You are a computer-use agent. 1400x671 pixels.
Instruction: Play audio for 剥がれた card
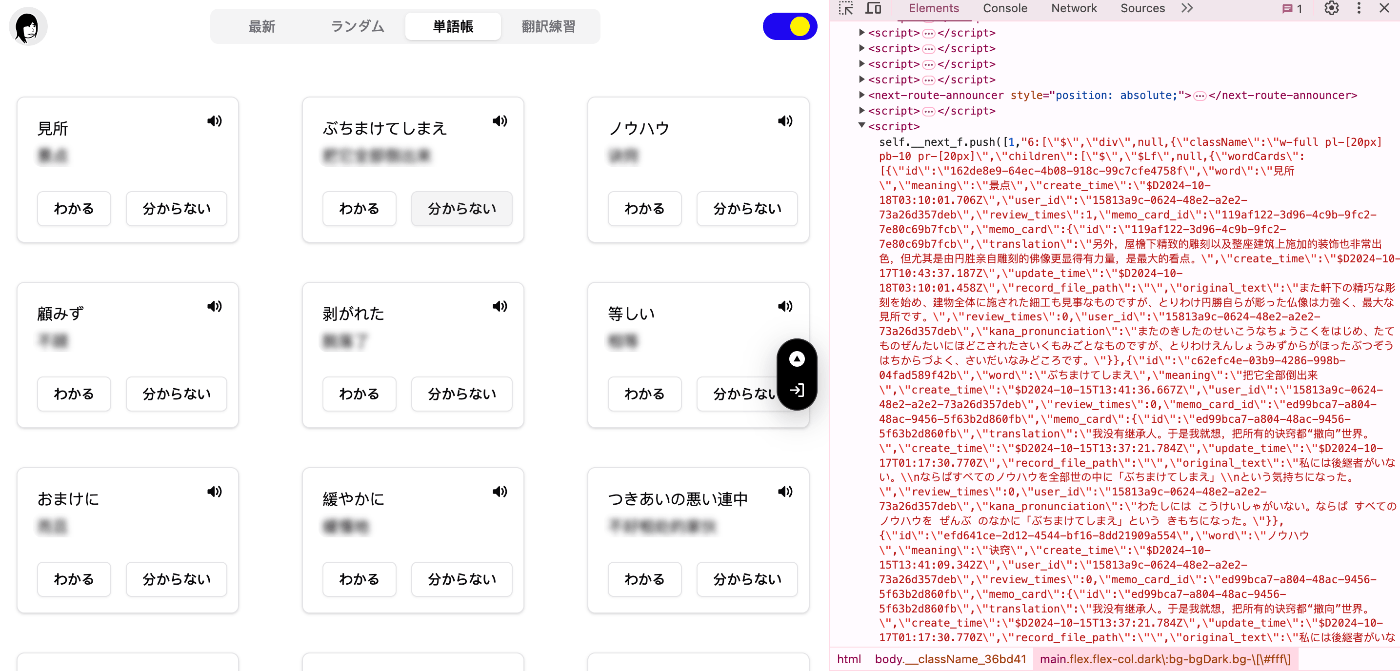coord(500,306)
